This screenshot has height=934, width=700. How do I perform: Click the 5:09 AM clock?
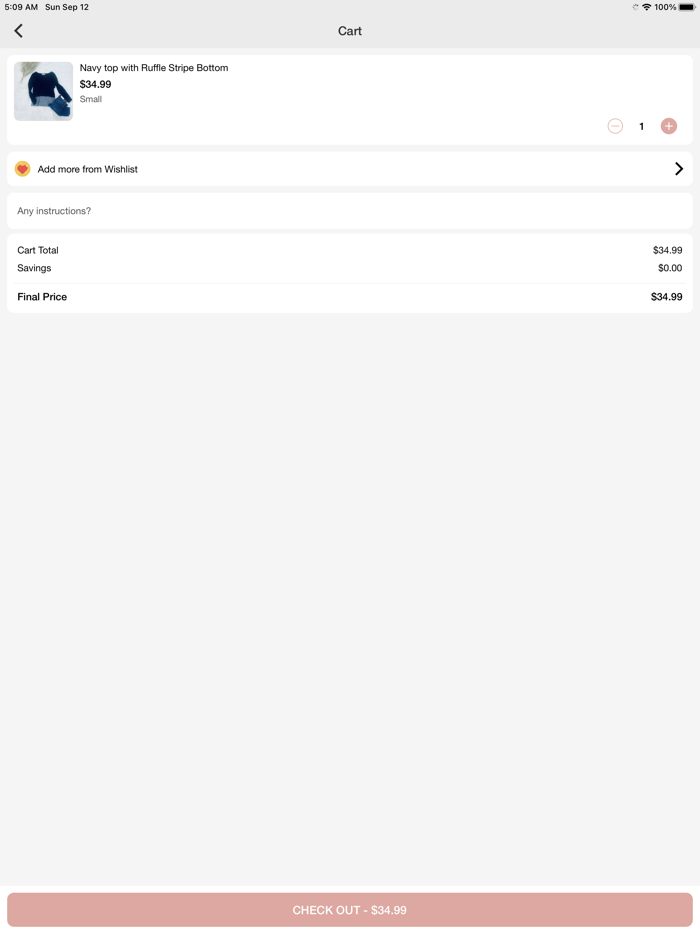click(21, 7)
